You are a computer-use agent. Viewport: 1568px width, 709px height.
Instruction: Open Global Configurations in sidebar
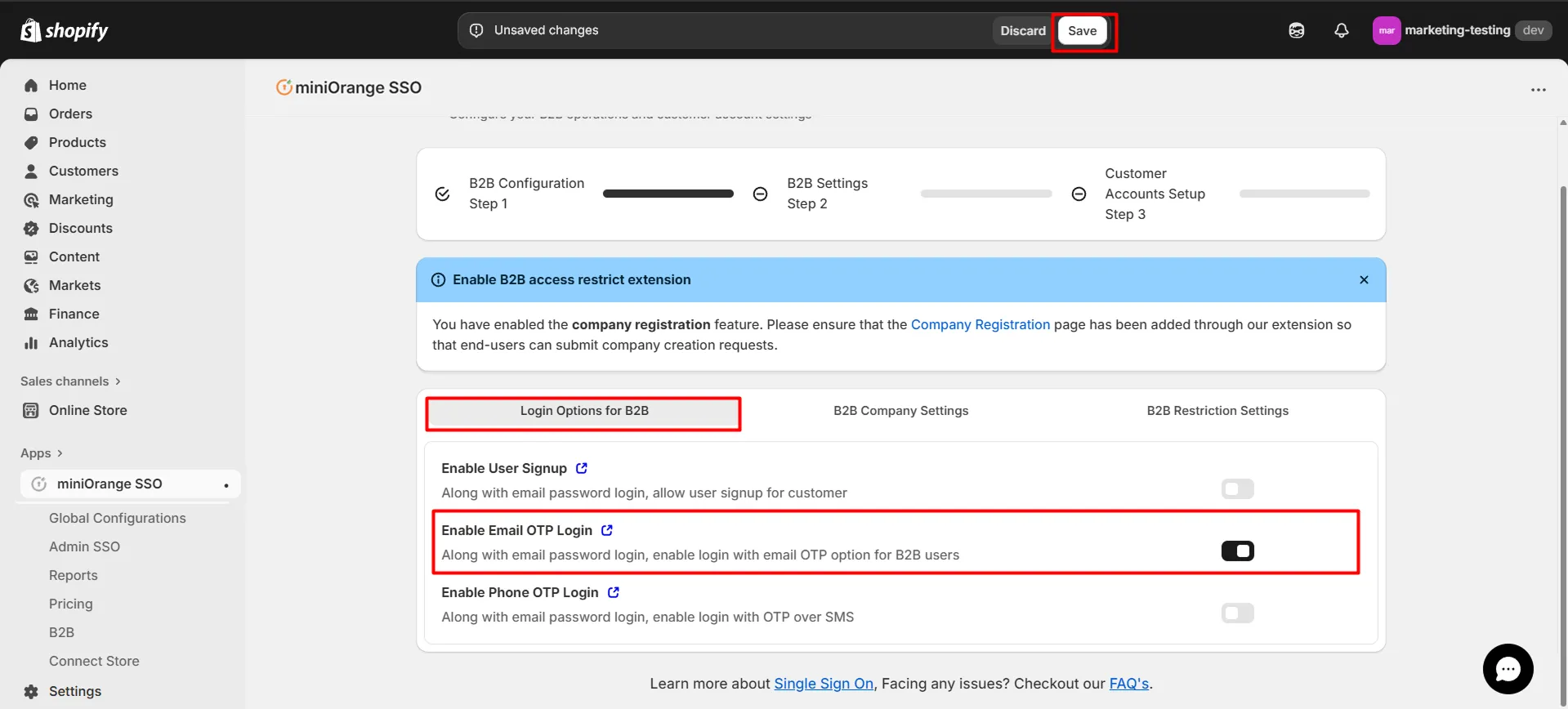(x=118, y=519)
